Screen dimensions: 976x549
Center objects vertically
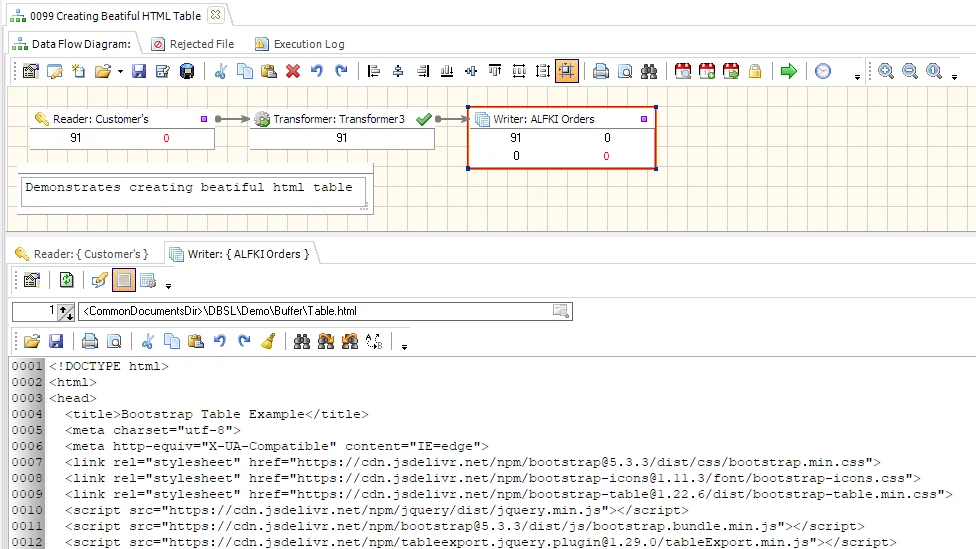pos(471,71)
